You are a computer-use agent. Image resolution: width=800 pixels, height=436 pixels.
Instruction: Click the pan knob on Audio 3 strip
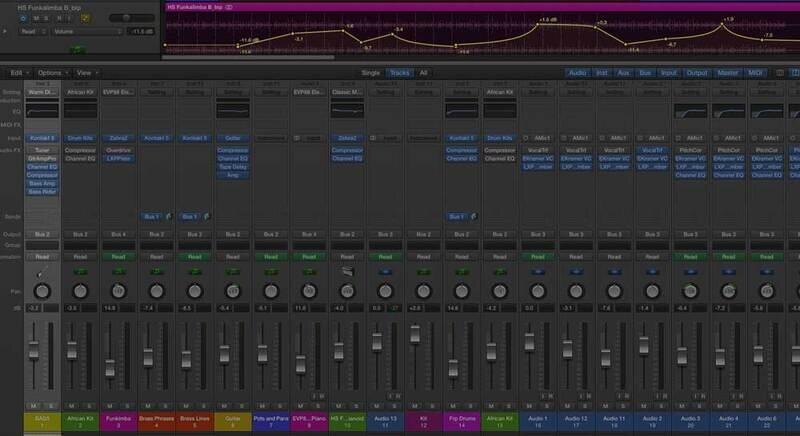click(x=690, y=291)
